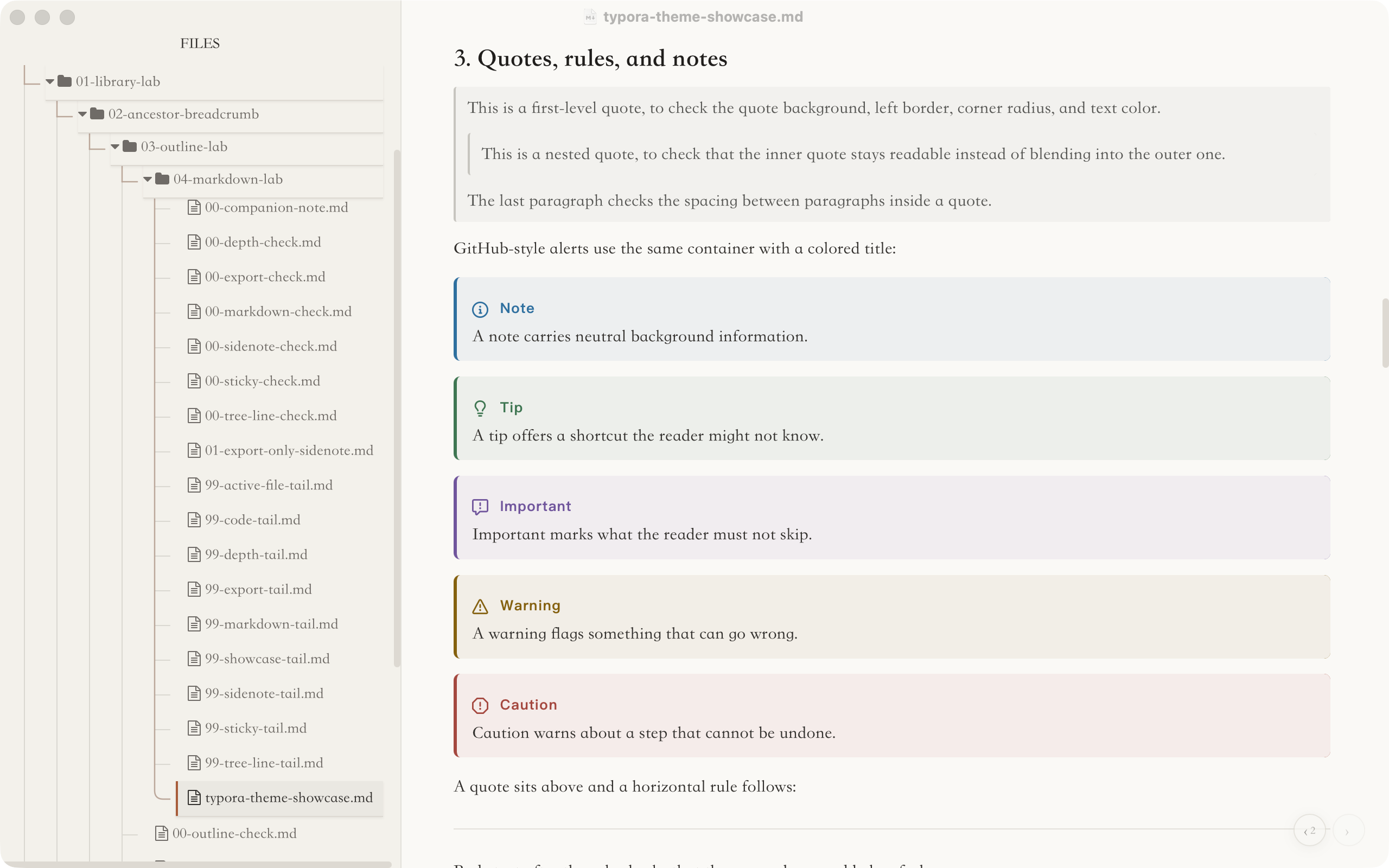Open 00-markdown-check.md

pos(278,312)
